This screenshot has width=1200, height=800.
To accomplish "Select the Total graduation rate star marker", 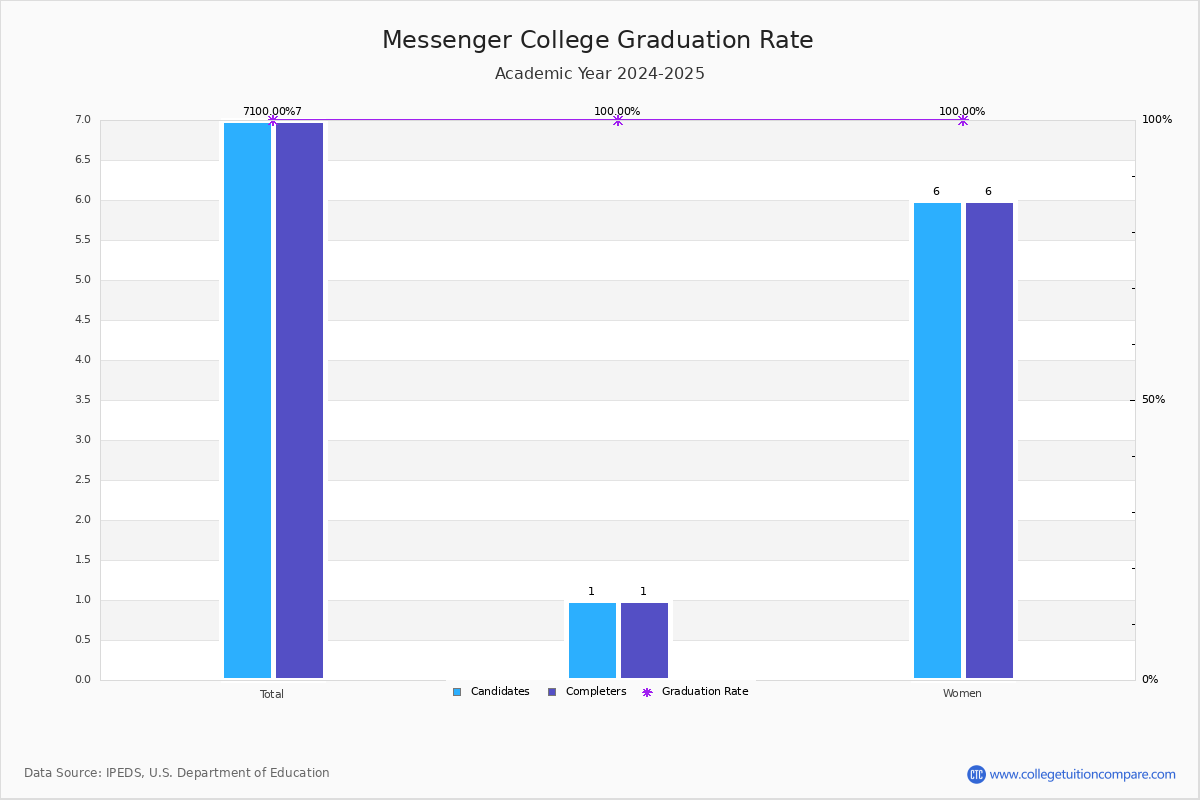I will point(272,120).
